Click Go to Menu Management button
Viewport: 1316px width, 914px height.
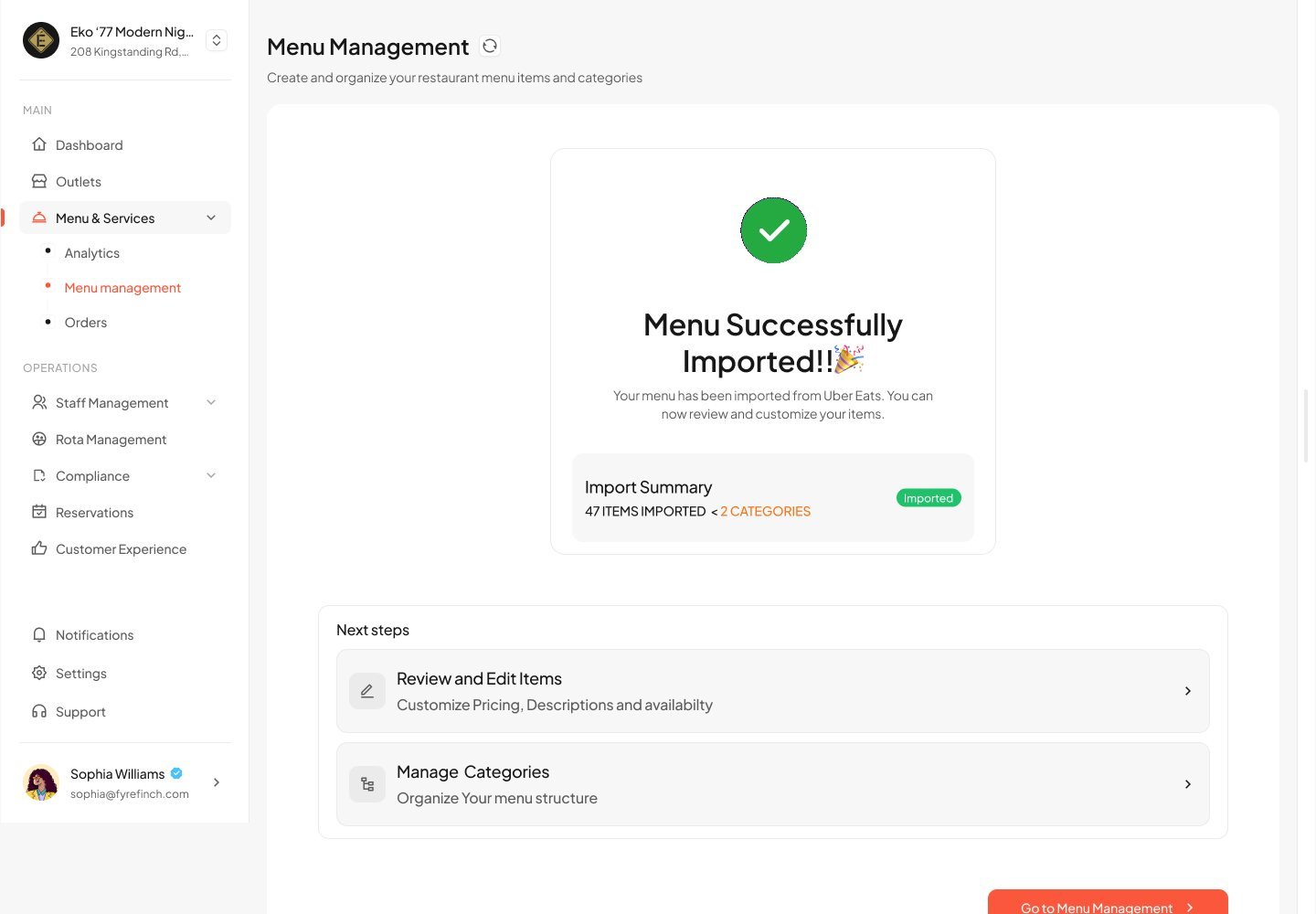[x=1108, y=902]
